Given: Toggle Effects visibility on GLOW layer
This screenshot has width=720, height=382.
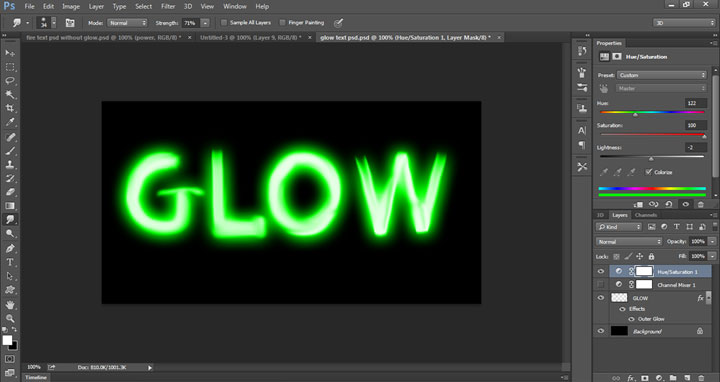Looking at the screenshot, I should (x=623, y=309).
